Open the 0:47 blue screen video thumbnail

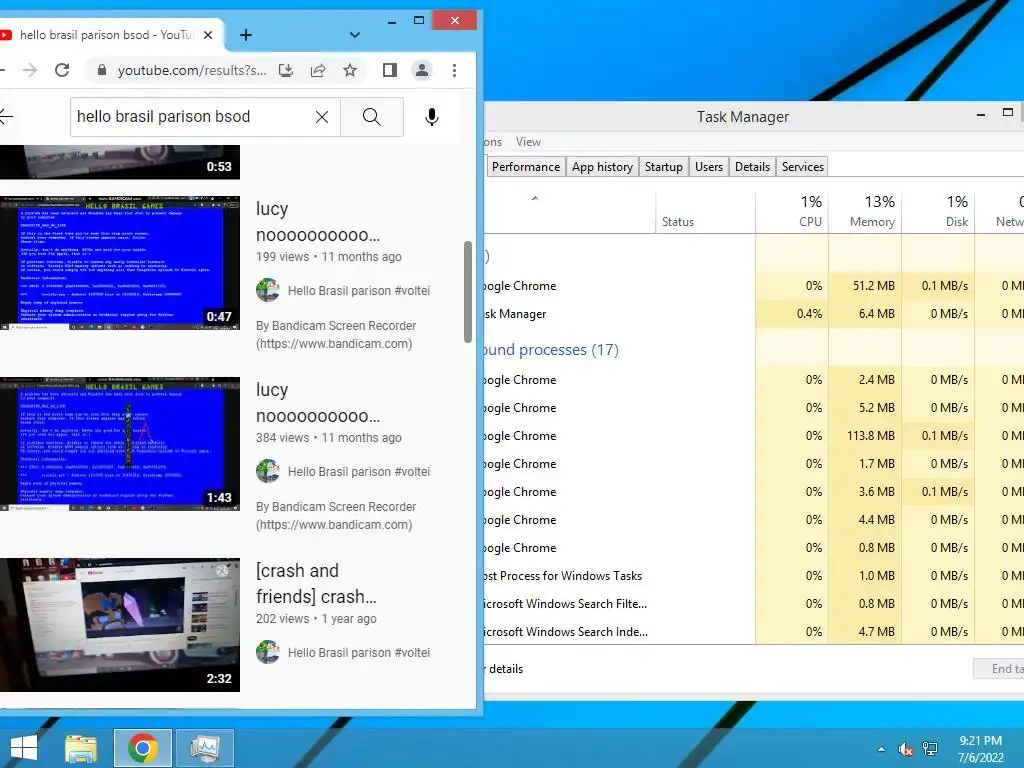(120, 263)
